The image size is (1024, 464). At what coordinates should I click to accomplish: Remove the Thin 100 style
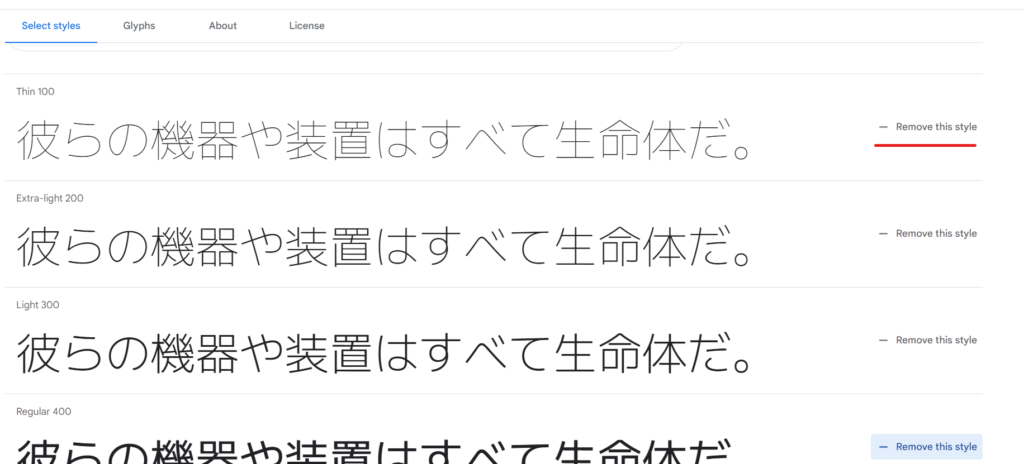pyautogui.click(x=927, y=127)
